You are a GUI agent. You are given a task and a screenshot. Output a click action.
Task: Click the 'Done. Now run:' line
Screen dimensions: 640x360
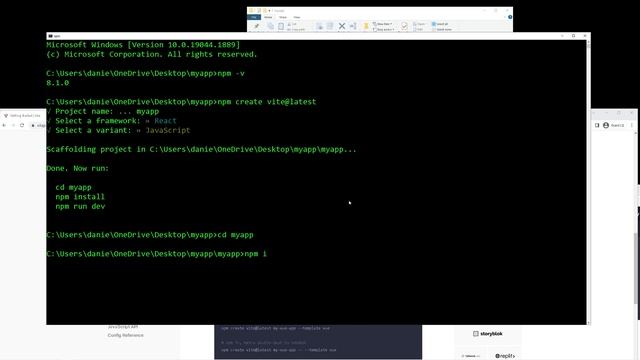click(78, 168)
